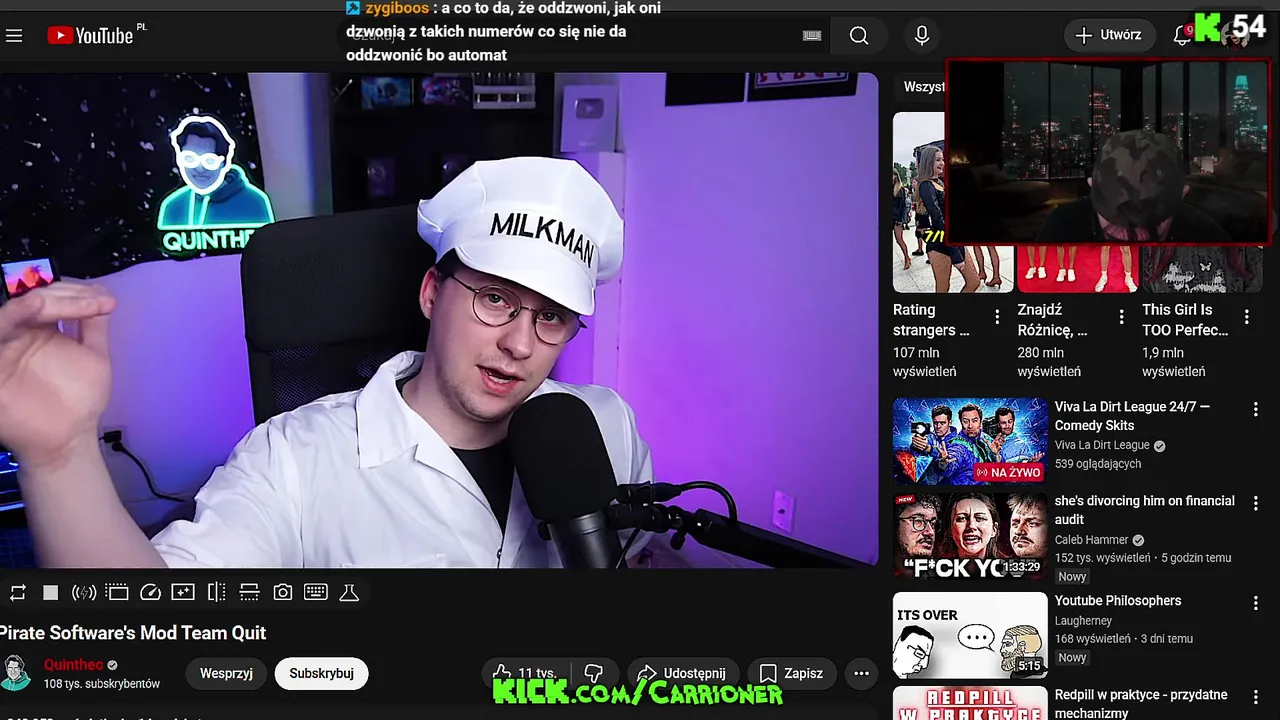Image resolution: width=1280 pixels, height=720 pixels.
Task: Open she's divorcing him on financial audit
Action: tap(1144, 510)
